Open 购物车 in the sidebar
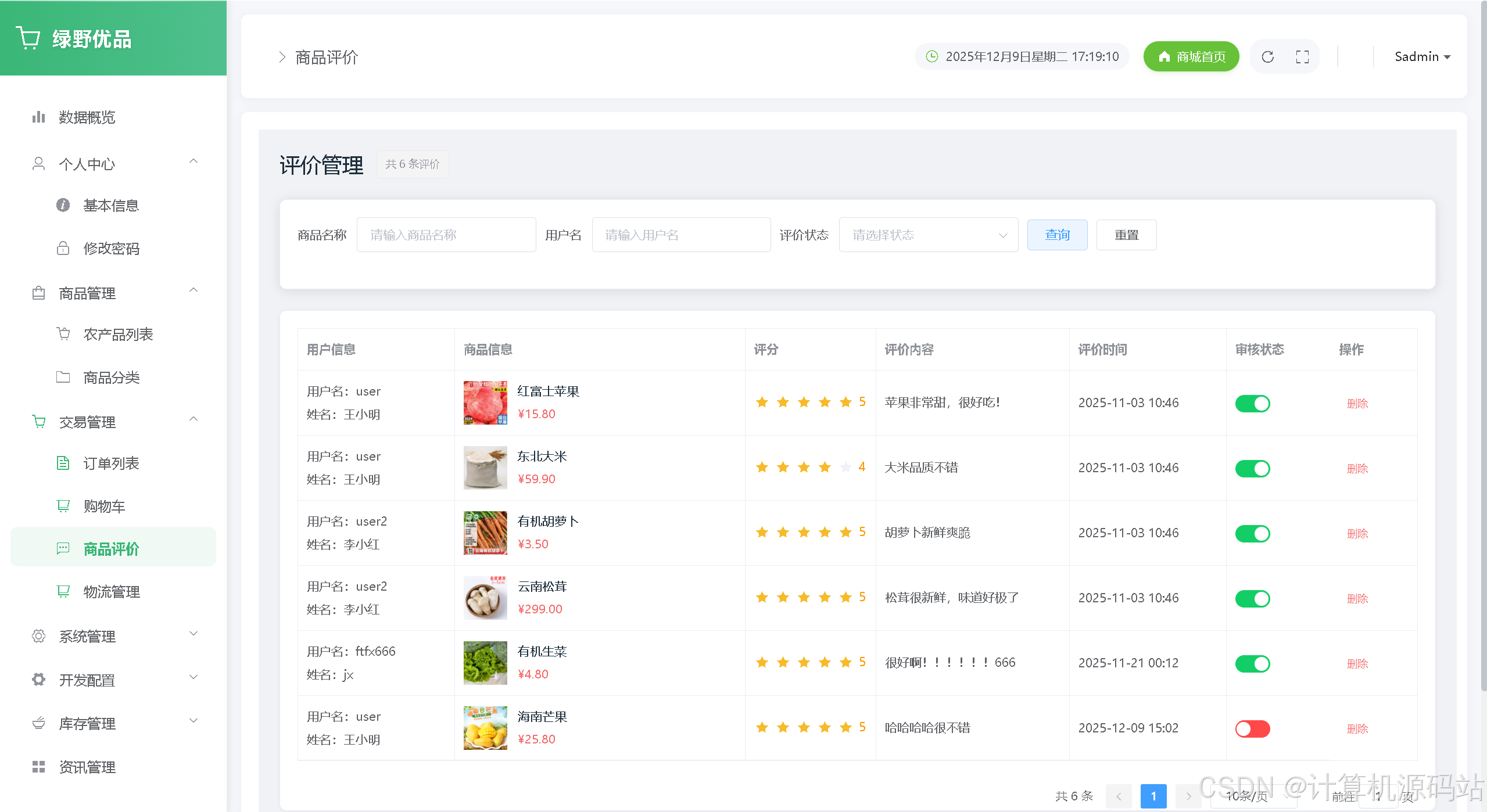Viewport: 1487px width, 812px height. pyautogui.click(x=105, y=506)
